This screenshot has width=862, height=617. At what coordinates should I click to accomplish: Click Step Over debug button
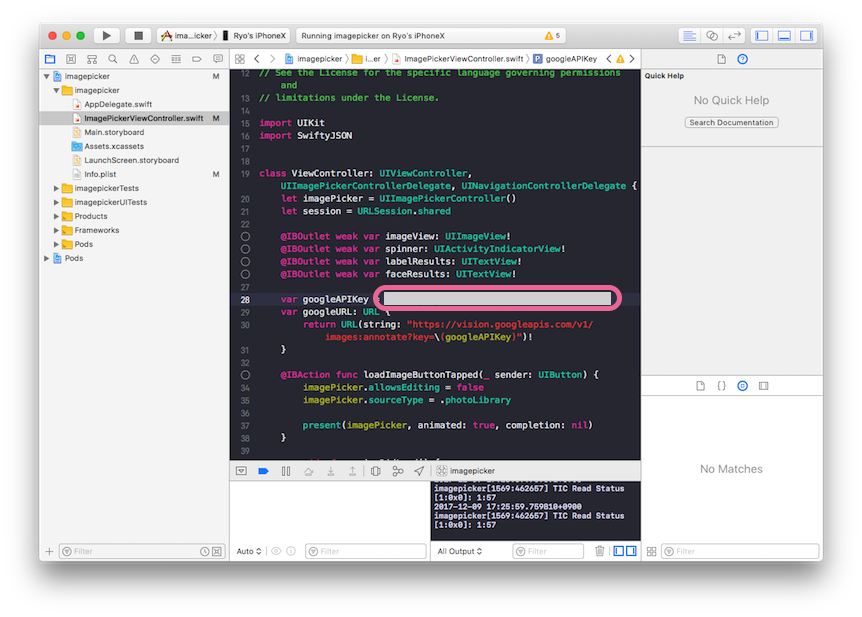[x=308, y=471]
